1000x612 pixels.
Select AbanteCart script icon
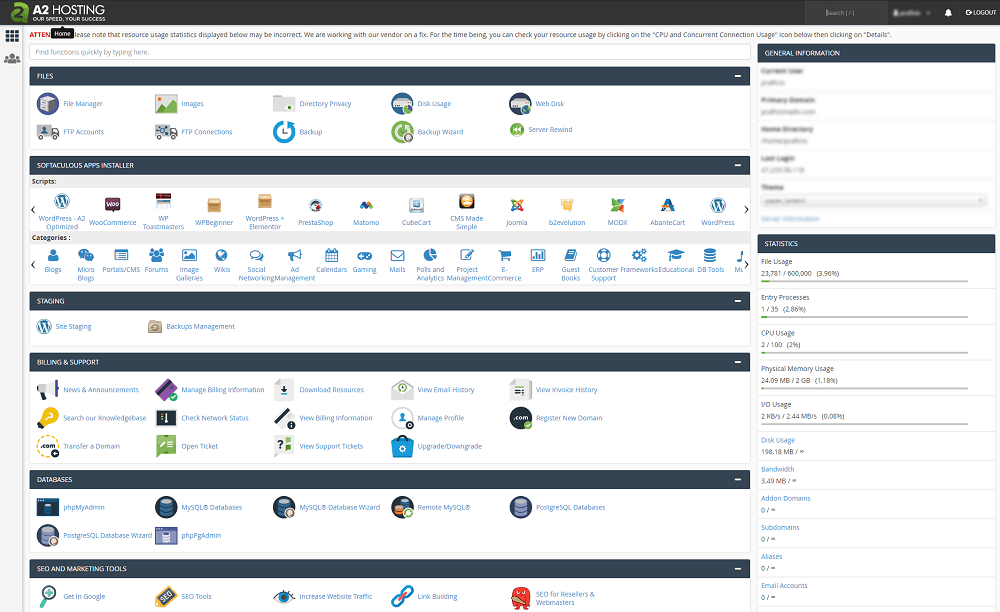668,205
